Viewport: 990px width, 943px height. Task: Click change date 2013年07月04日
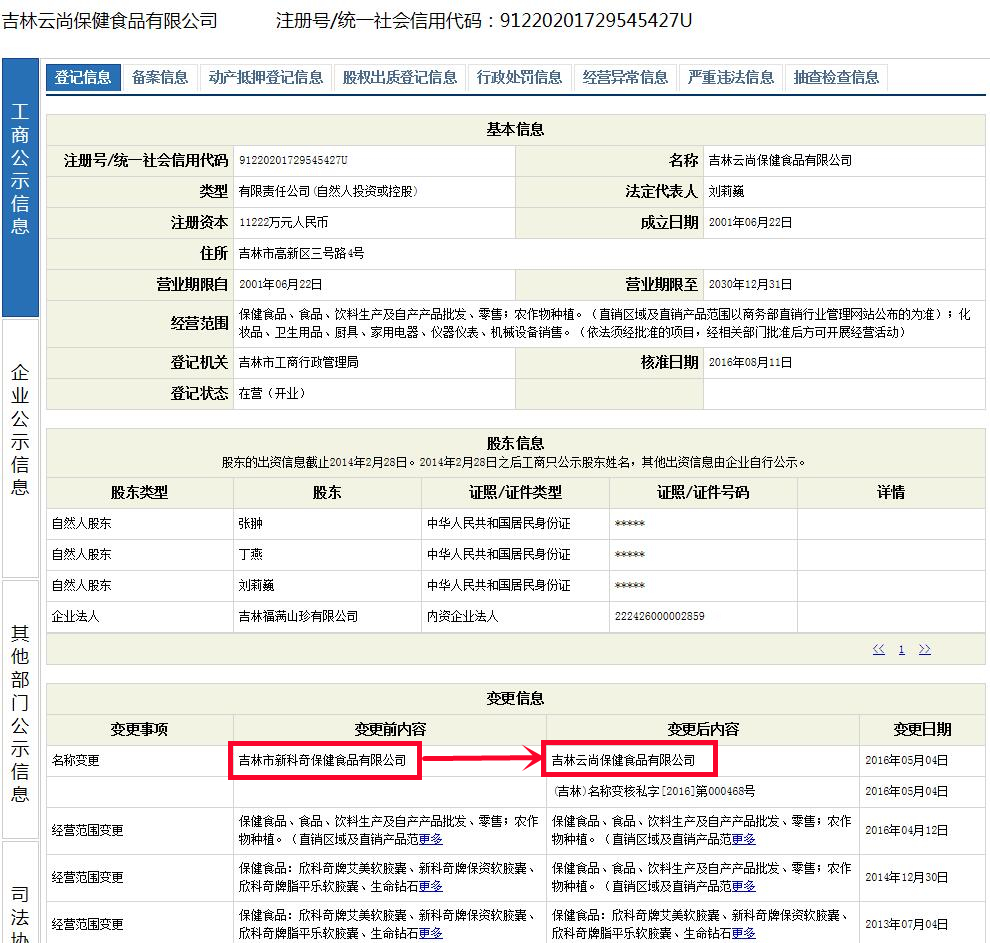(907, 924)
